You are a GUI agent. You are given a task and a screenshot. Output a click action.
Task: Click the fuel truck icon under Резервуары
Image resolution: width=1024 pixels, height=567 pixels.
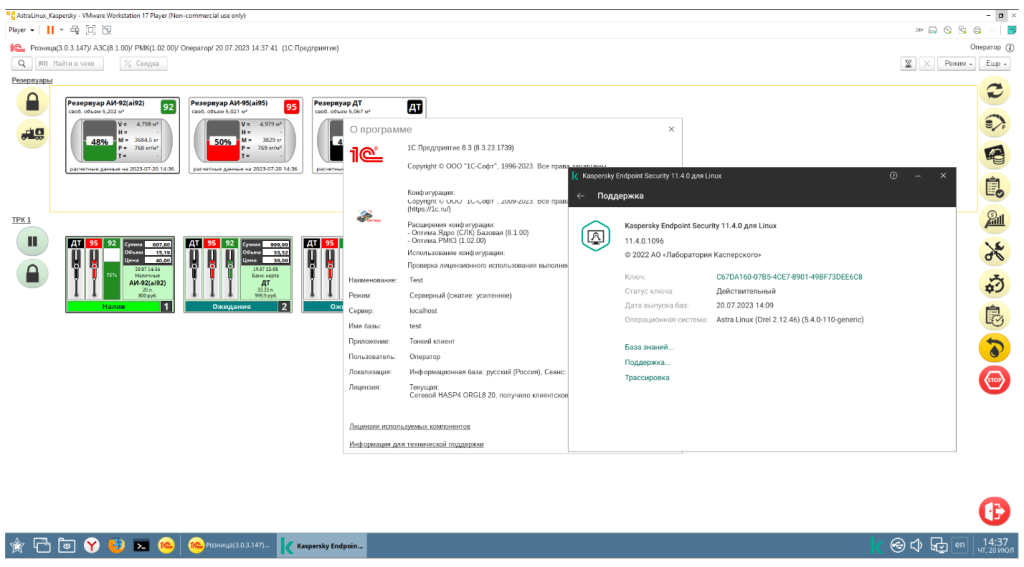click(x=32, y=134)
